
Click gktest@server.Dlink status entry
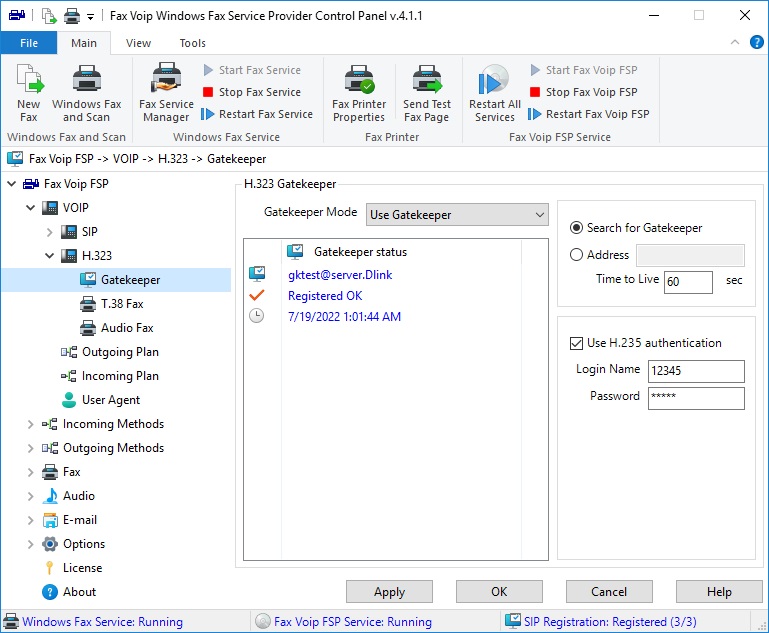[340, 275]
